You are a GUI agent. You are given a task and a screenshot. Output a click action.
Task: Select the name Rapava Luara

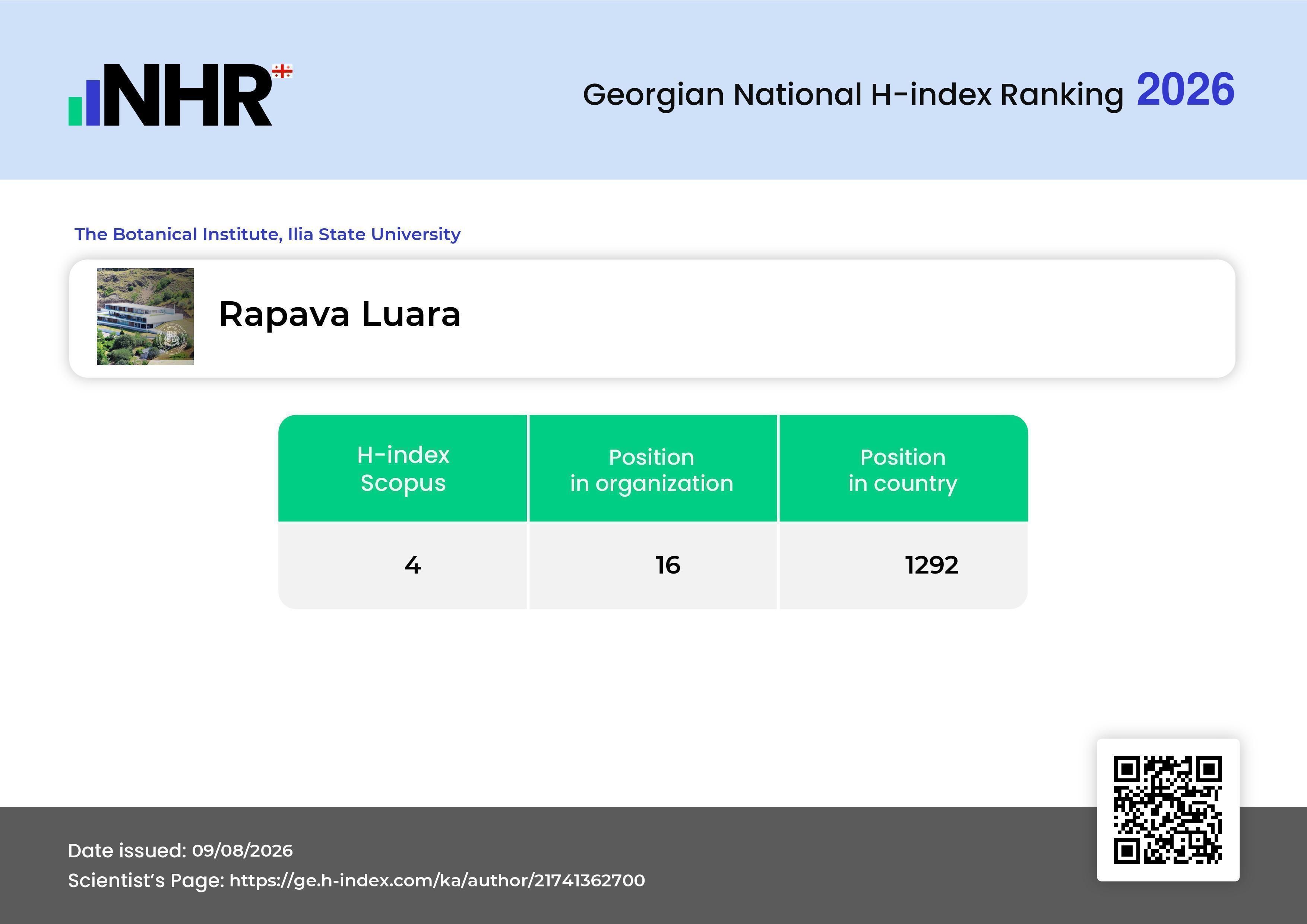(340, 314)
